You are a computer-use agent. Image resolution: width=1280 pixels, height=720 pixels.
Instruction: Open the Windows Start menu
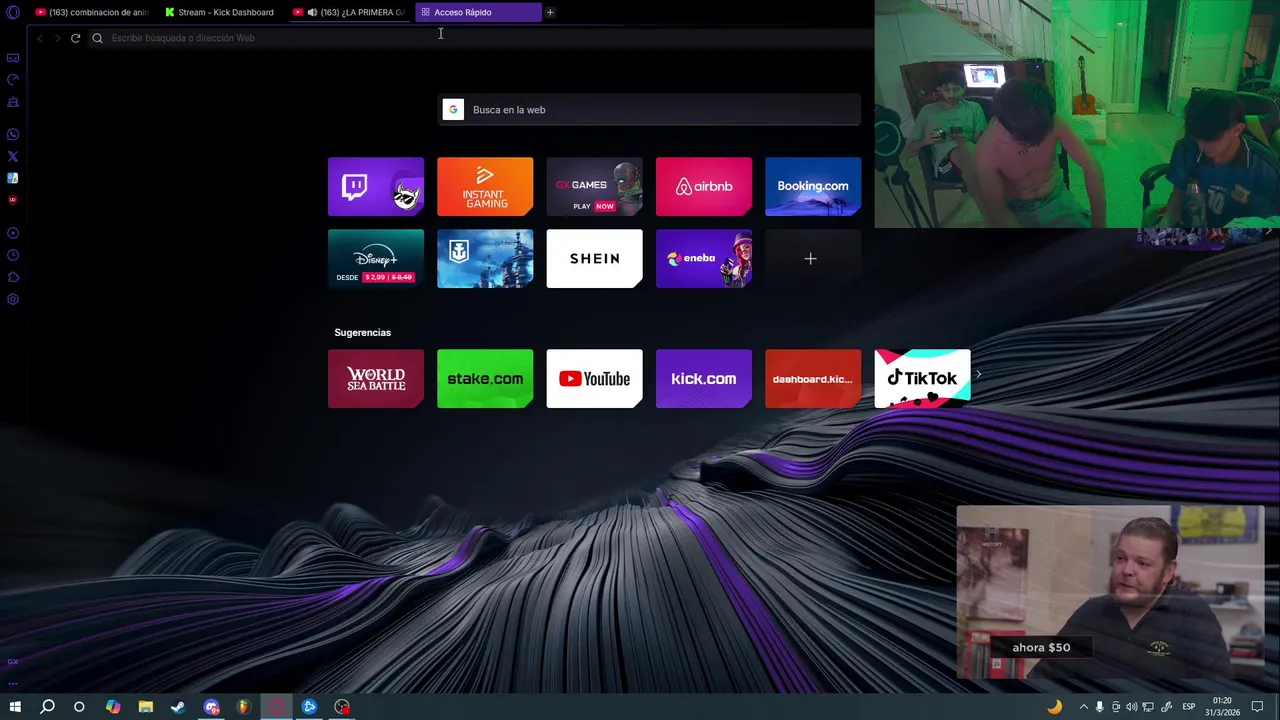tap(15, 707)
